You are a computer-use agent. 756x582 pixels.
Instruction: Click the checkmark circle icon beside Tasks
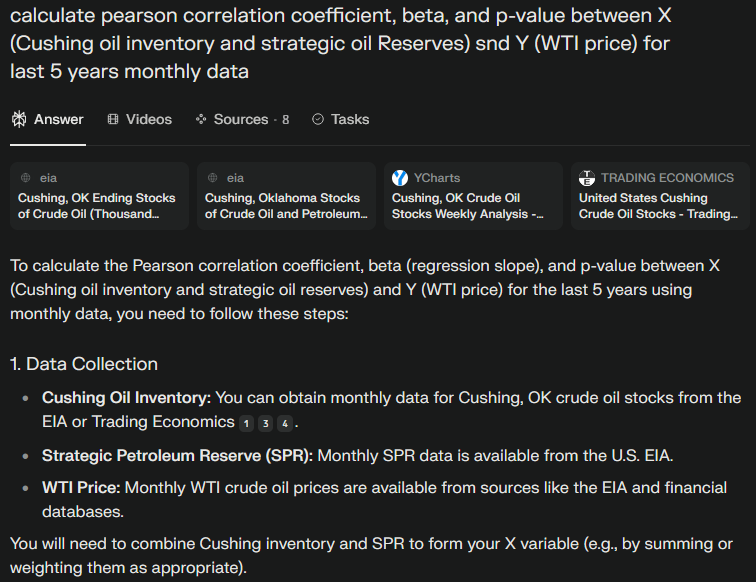pos(318,119)
